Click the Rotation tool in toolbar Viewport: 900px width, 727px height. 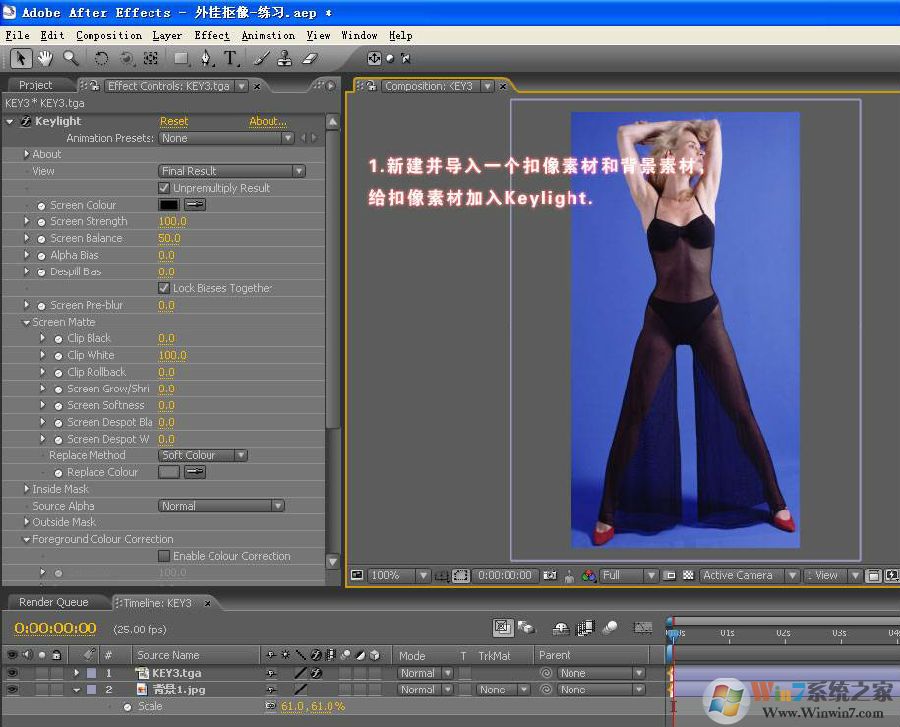coord(101,58)
